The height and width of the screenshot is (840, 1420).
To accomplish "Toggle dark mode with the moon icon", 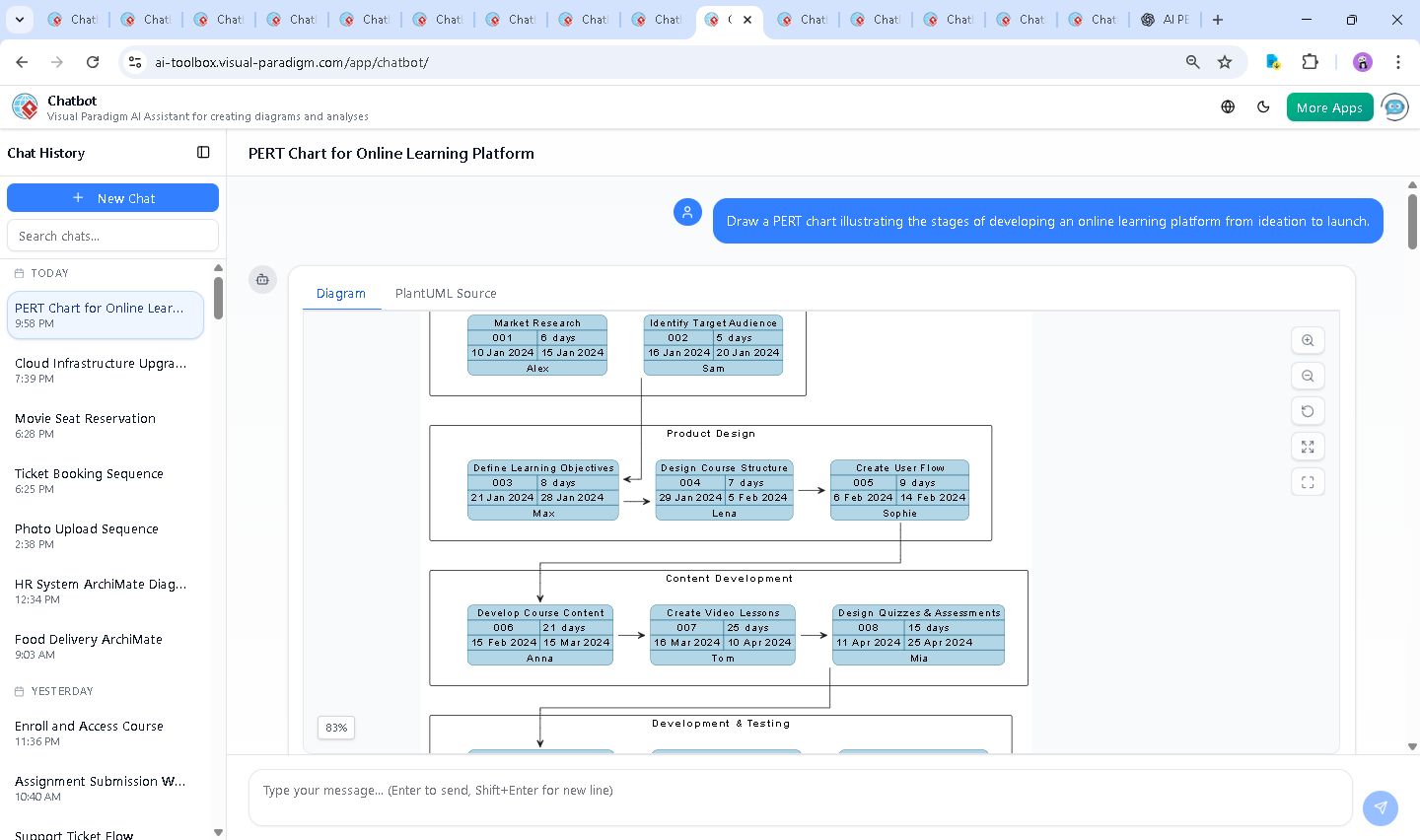I will tap(1263, 106).
